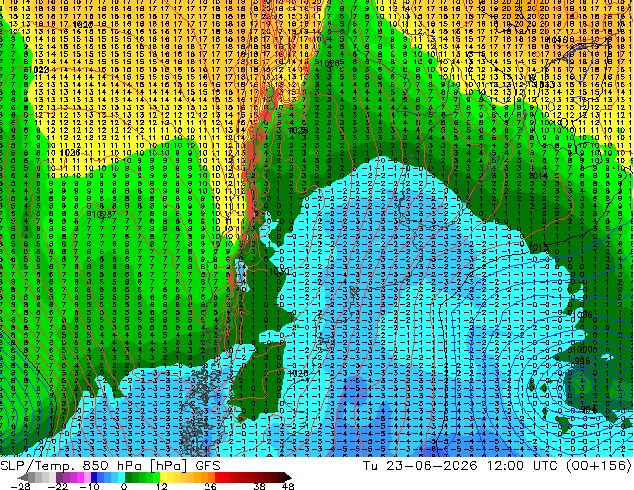Image resolution: width=634 pixels, height=490 pixels.
Task: Click the '1022' isobar pressure label
Action: point(39,70)
